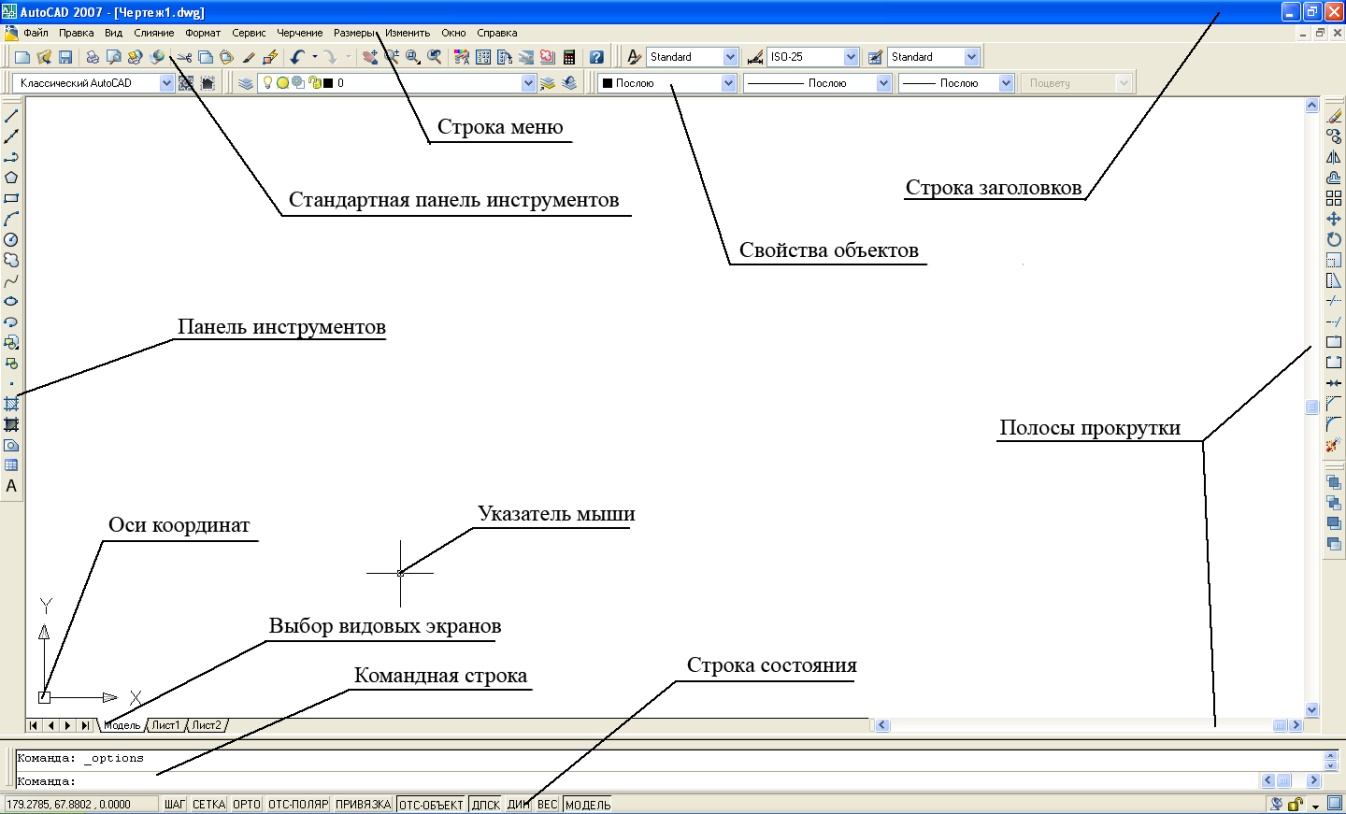Screen dimensions: 1346x814
Task: Select the Ellipse draw tool
Action: [x=12, y=300]
